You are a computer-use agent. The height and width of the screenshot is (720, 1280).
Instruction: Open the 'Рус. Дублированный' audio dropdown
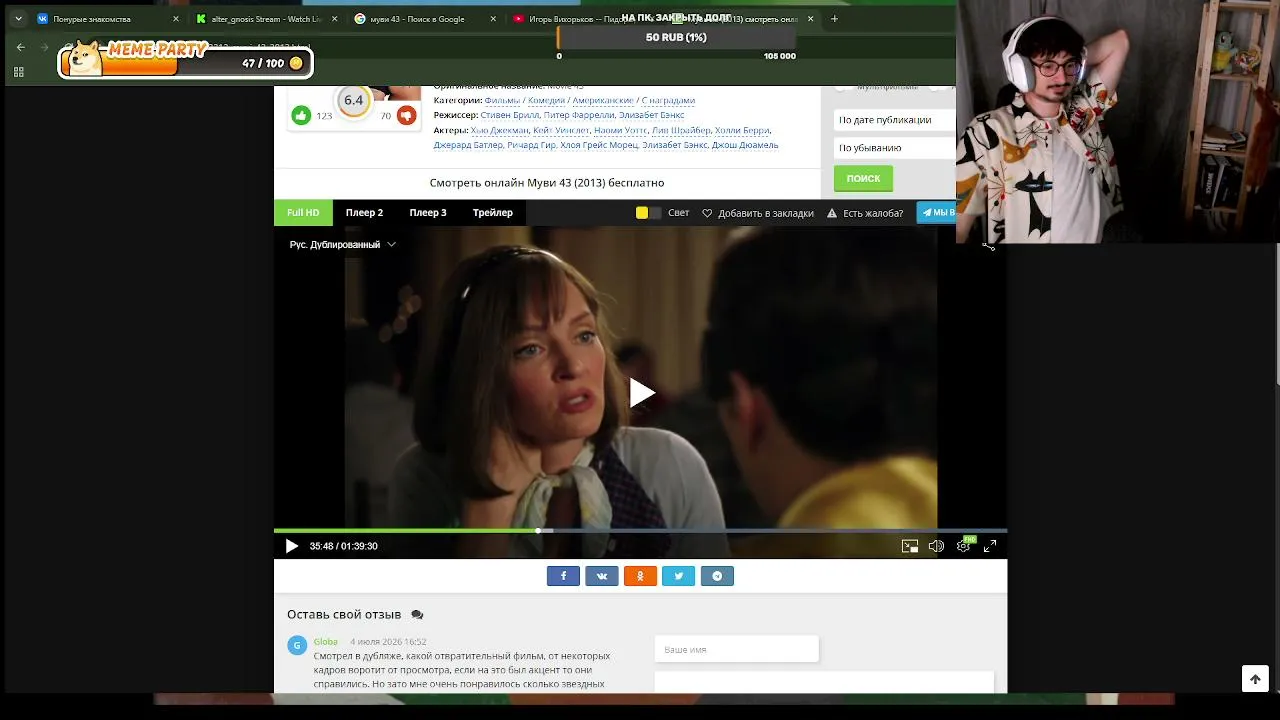coord(342,244)
